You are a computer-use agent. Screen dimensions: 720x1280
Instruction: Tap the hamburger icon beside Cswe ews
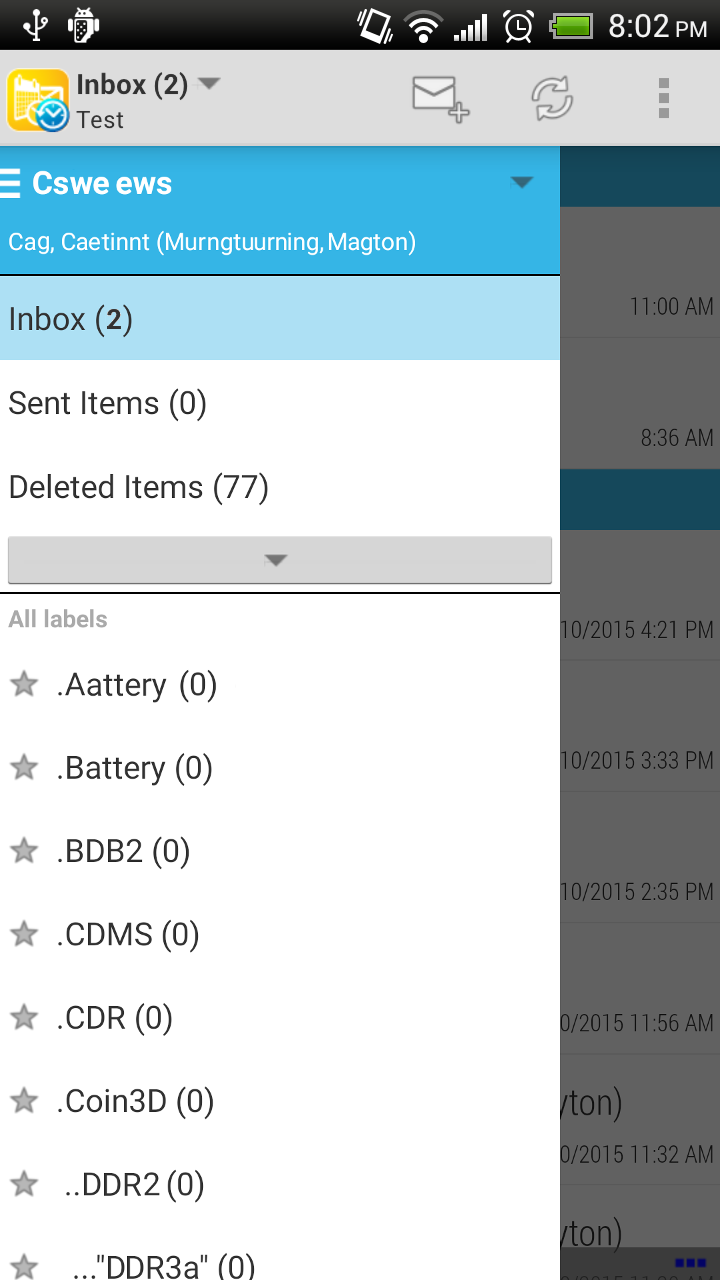point(11,184)
